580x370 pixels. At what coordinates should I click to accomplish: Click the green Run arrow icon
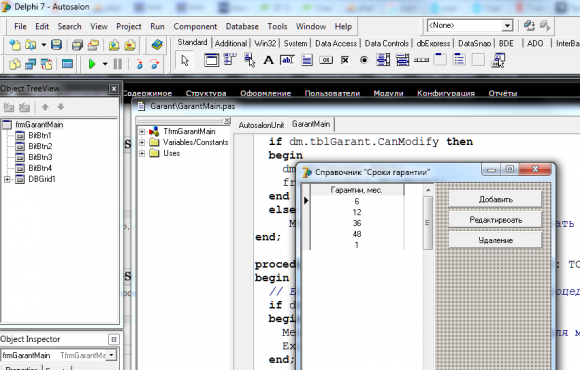click(x=92, y=64)
